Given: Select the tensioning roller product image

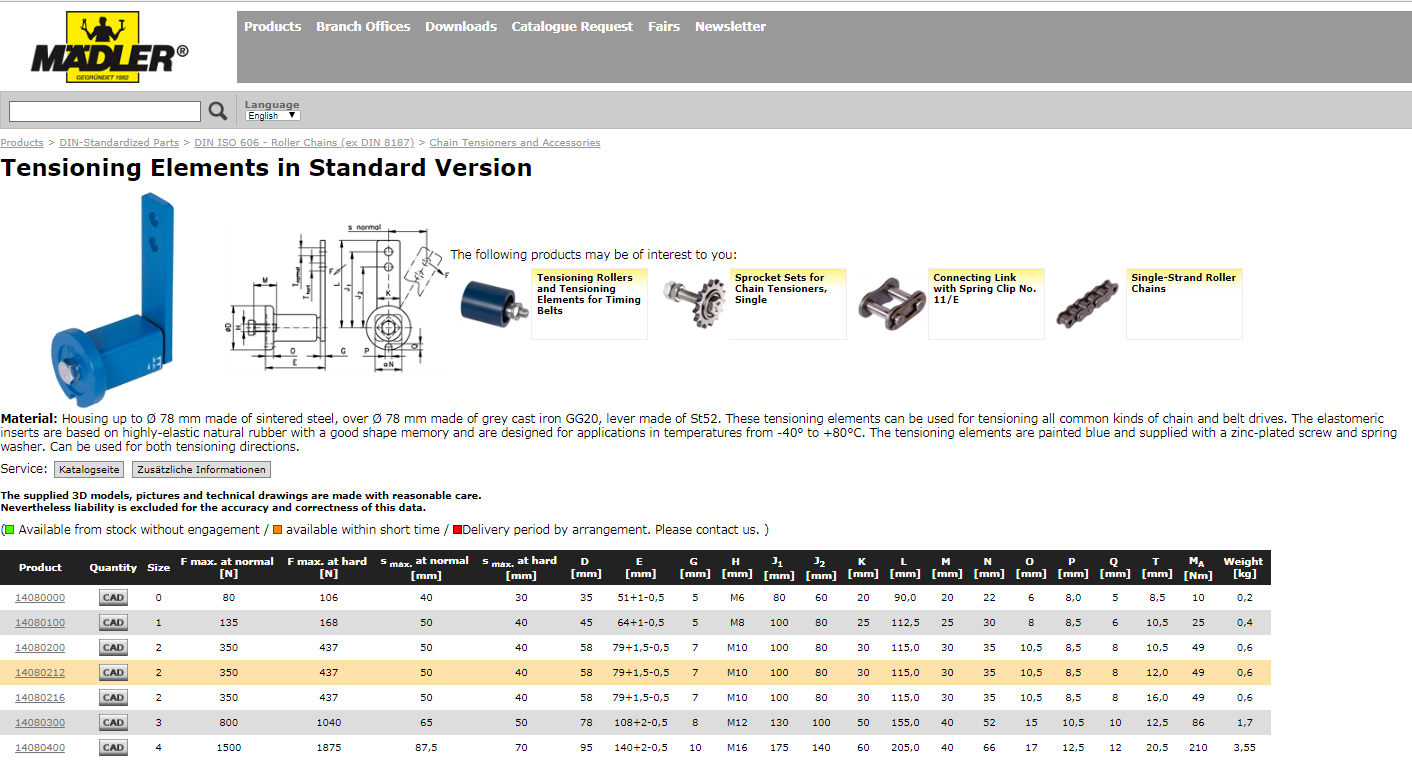Looking at the screenshot, I should pyautogui.click(x=490, y=302).
